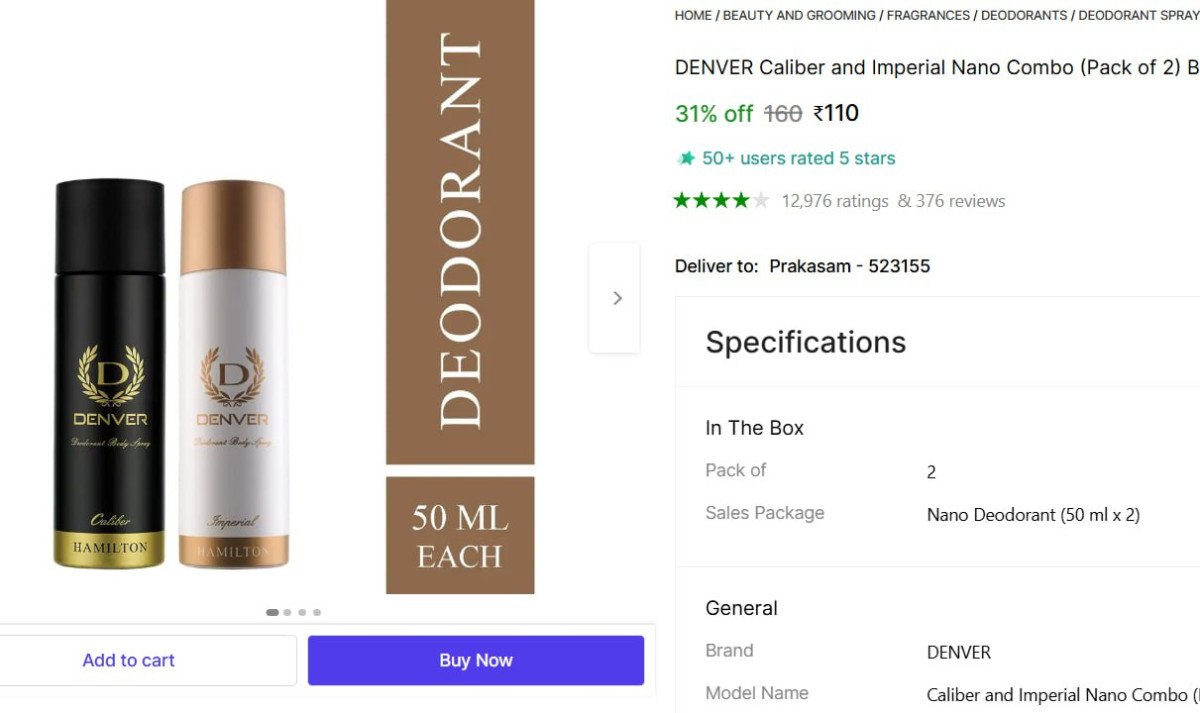Open the 12,976 ratings link
This screenshot has width=1200, height=713.
point(835,201)
